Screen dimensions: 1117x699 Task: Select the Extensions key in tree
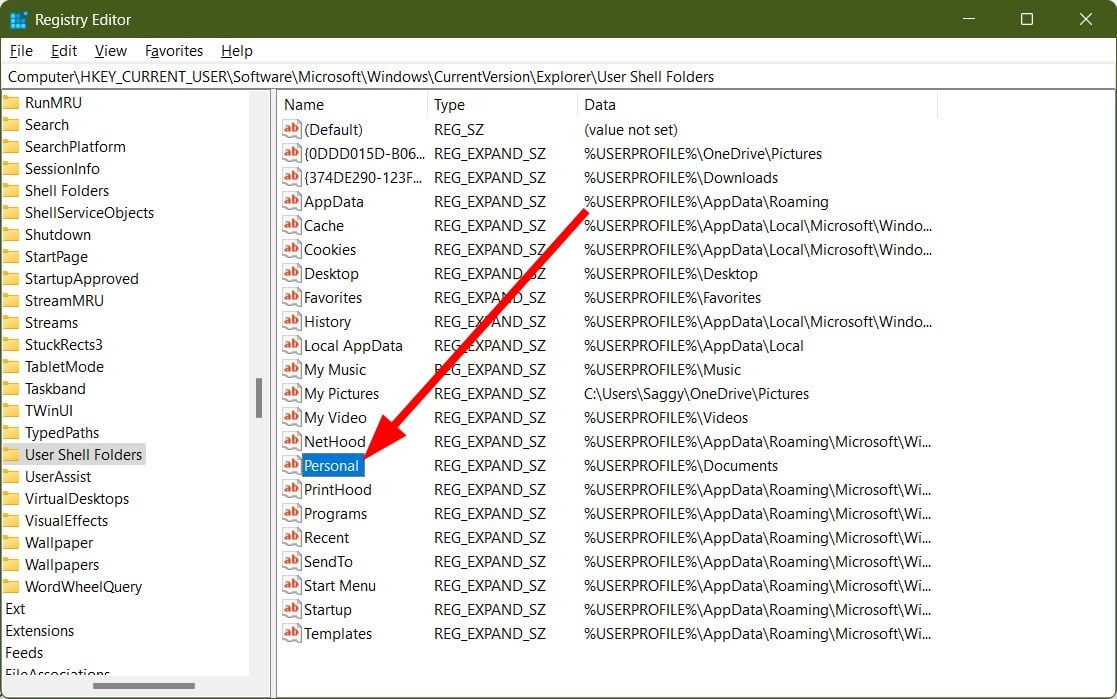tap(39, 631)
